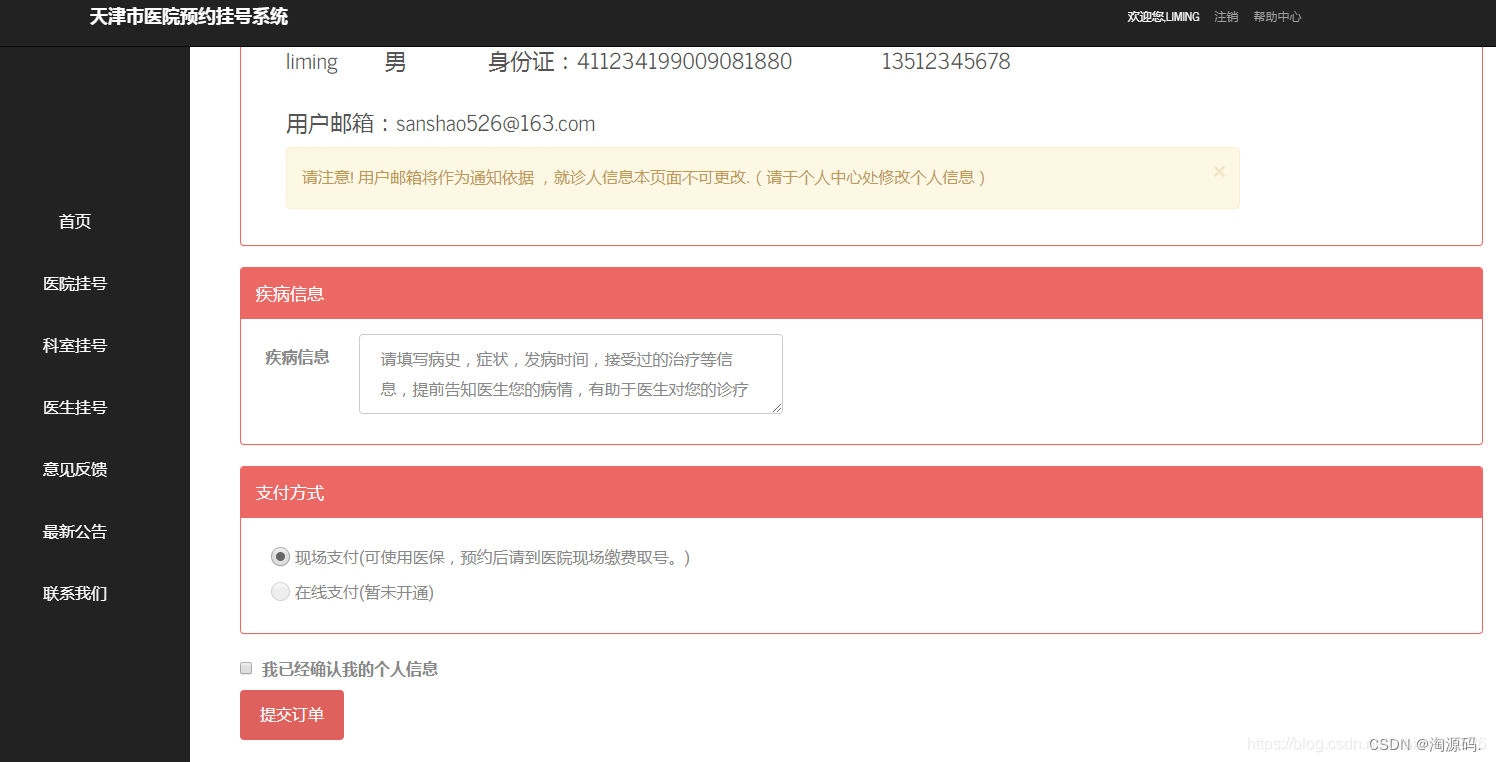Click the phone number 13512345678
This screenshot has height=762, width=1496.
click(946, 62)
